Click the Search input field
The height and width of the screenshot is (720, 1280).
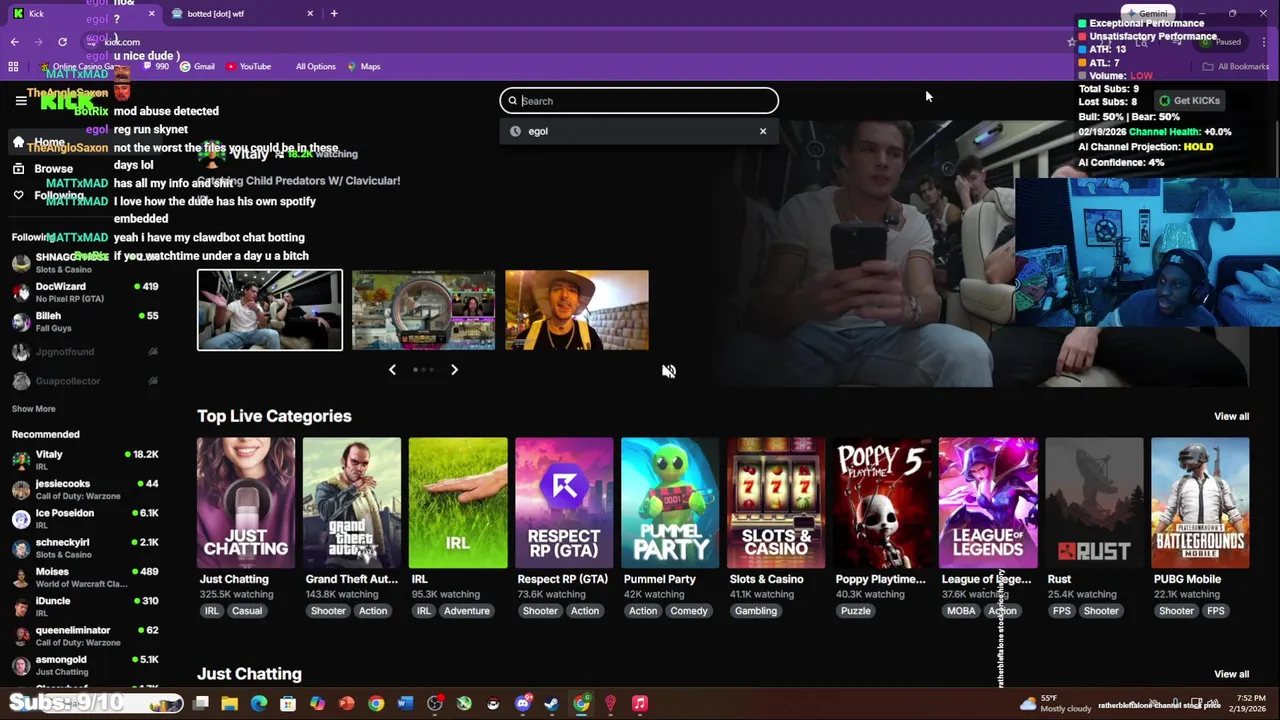[639, 101]
